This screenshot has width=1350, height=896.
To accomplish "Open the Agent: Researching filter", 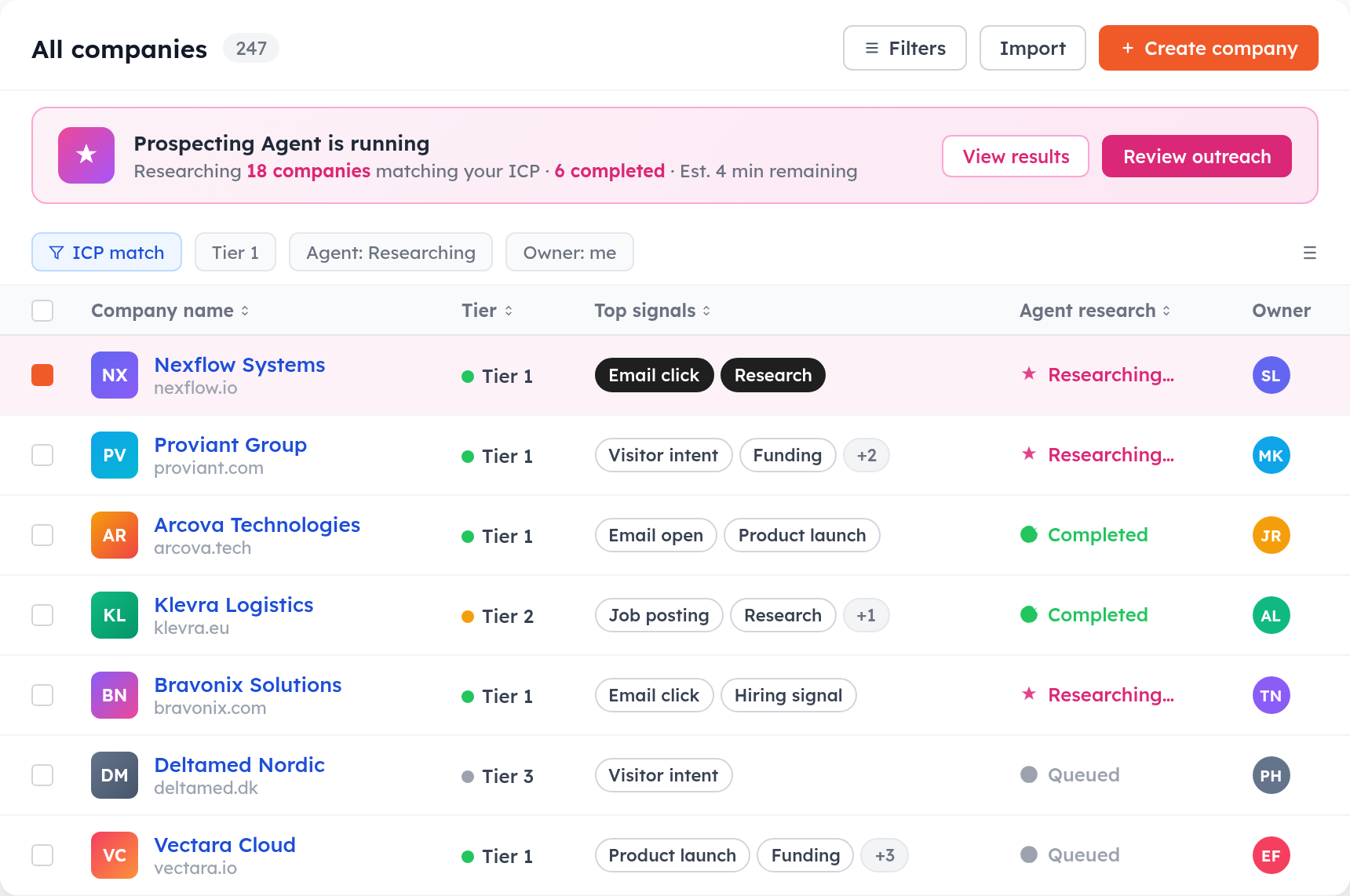I will (x=390, y=252).
